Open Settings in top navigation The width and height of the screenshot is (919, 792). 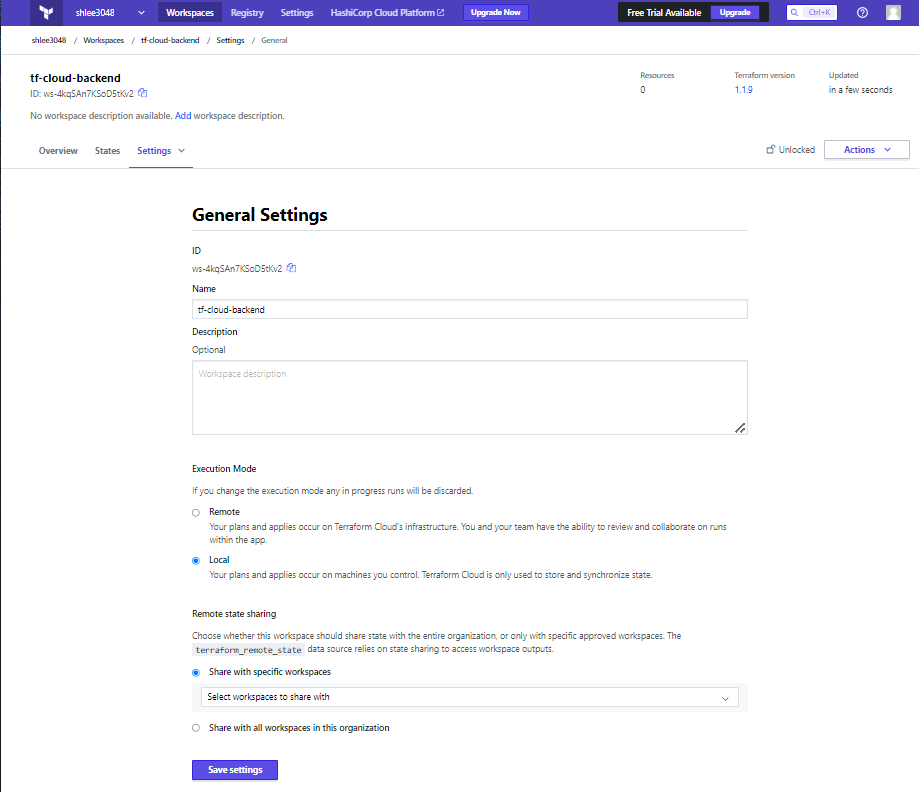click(297, 12)
